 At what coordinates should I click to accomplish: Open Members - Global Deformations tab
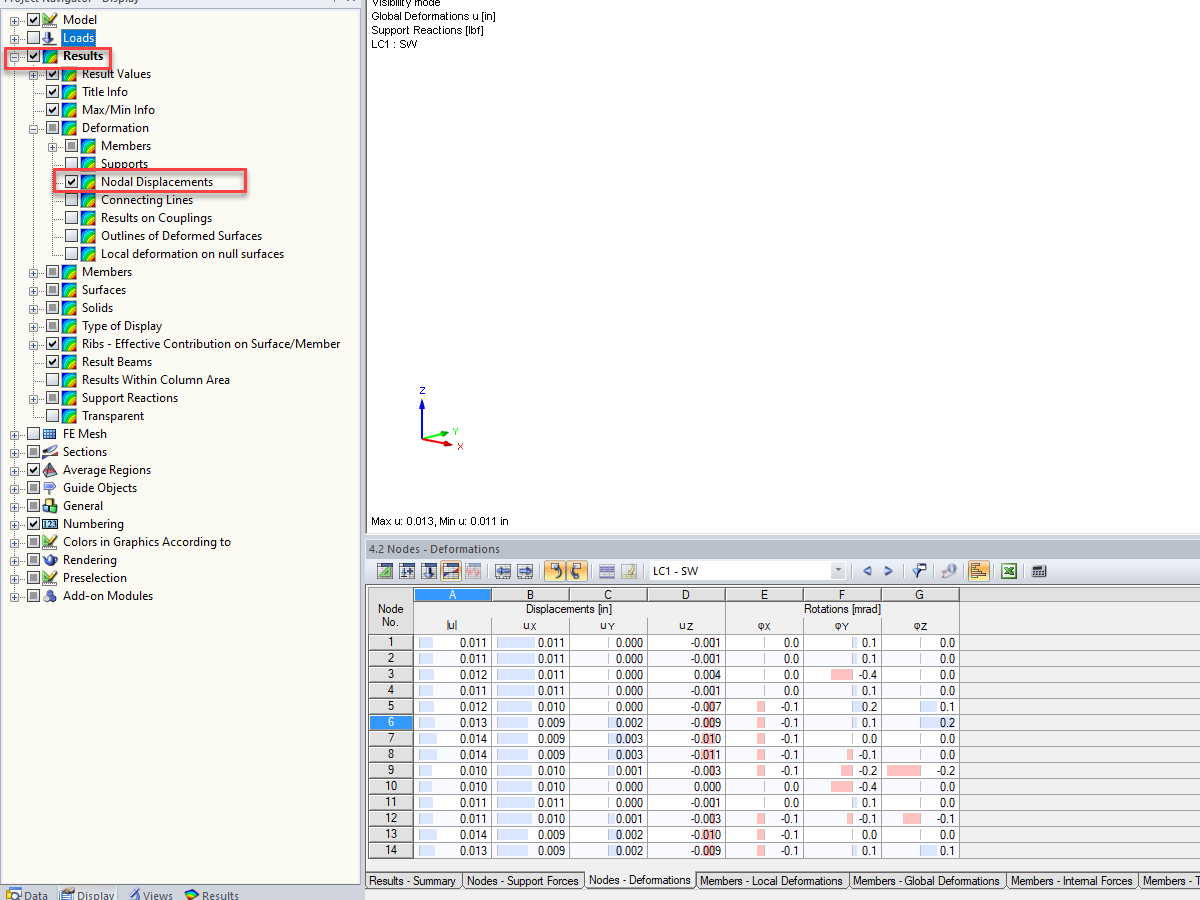coord(926,881)
